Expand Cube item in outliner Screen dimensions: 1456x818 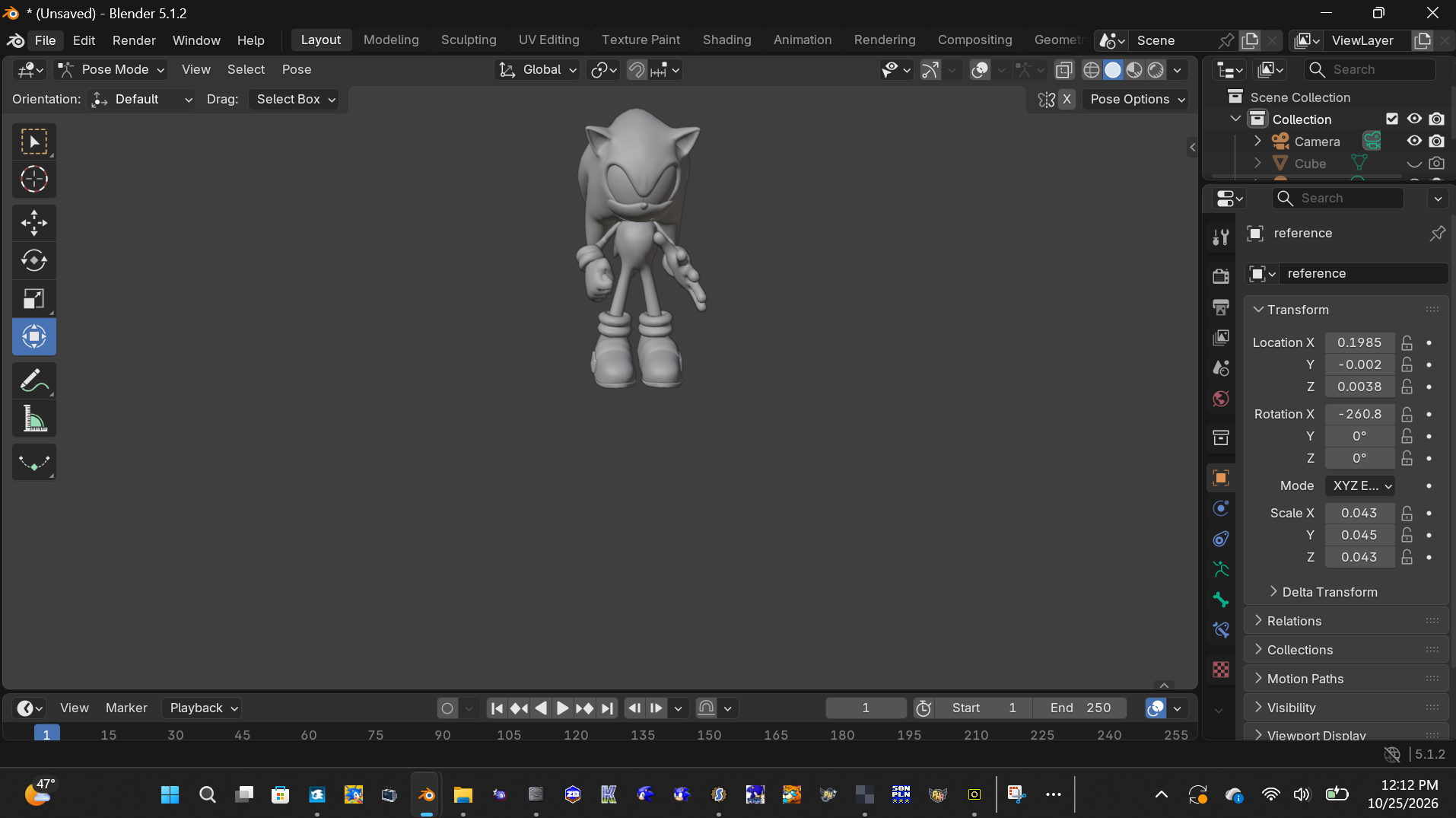1257,163
